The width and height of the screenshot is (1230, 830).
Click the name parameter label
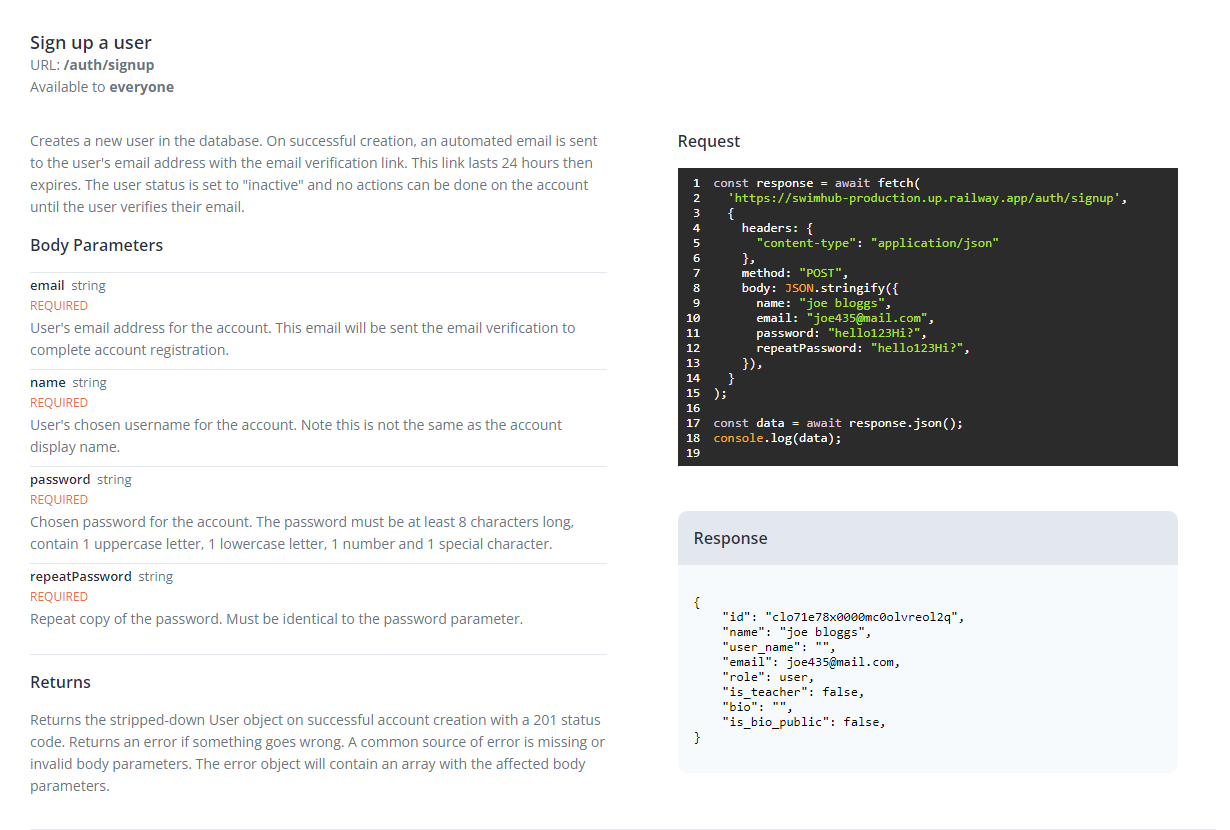[x=48, y=382]
